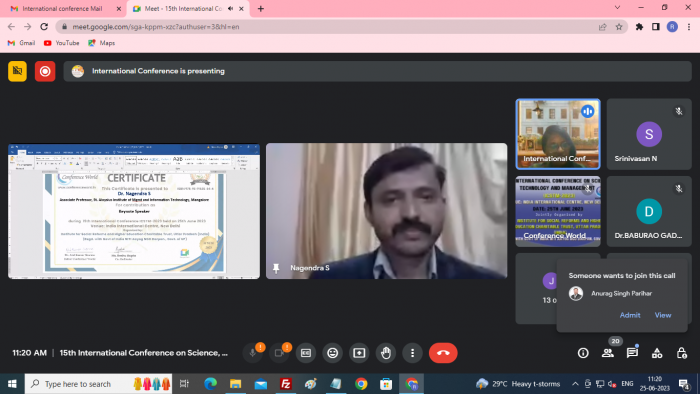Open the emoji reactions icon

coord(333,353)
